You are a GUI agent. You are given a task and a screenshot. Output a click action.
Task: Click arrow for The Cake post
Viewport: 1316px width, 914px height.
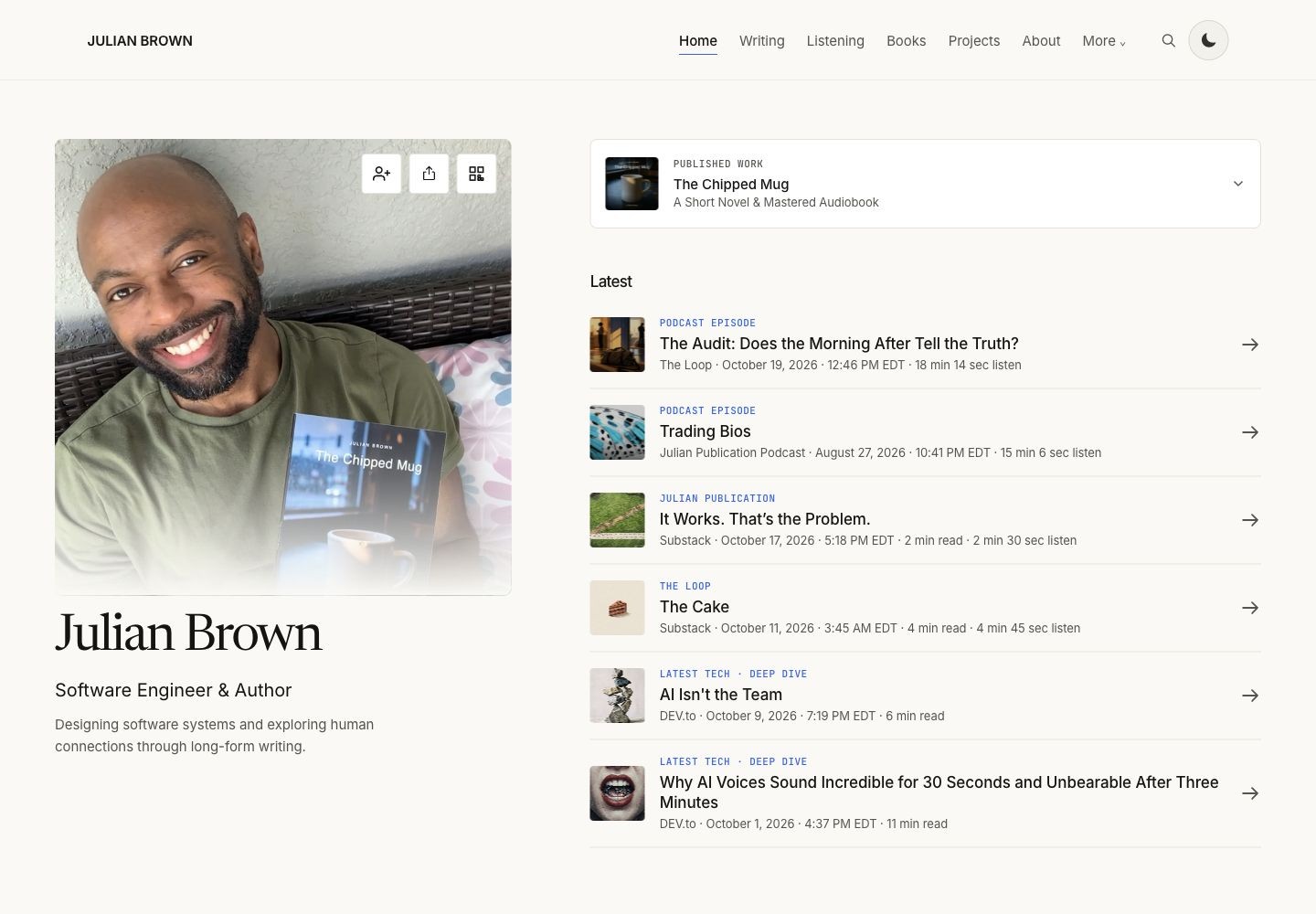point(1250,608)
